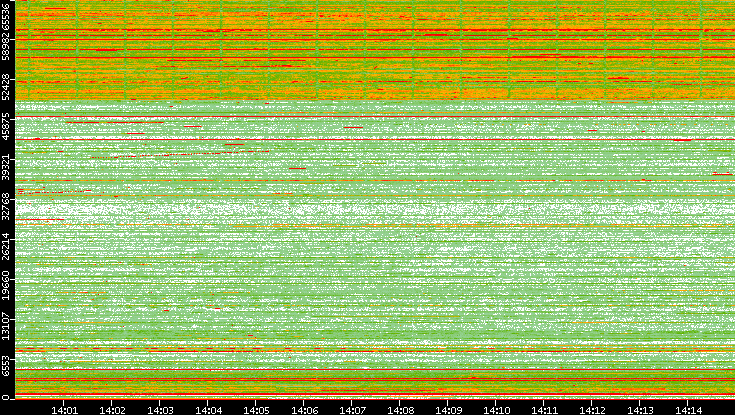Select the 14:12 label on horizontal axis

[592, 410]
